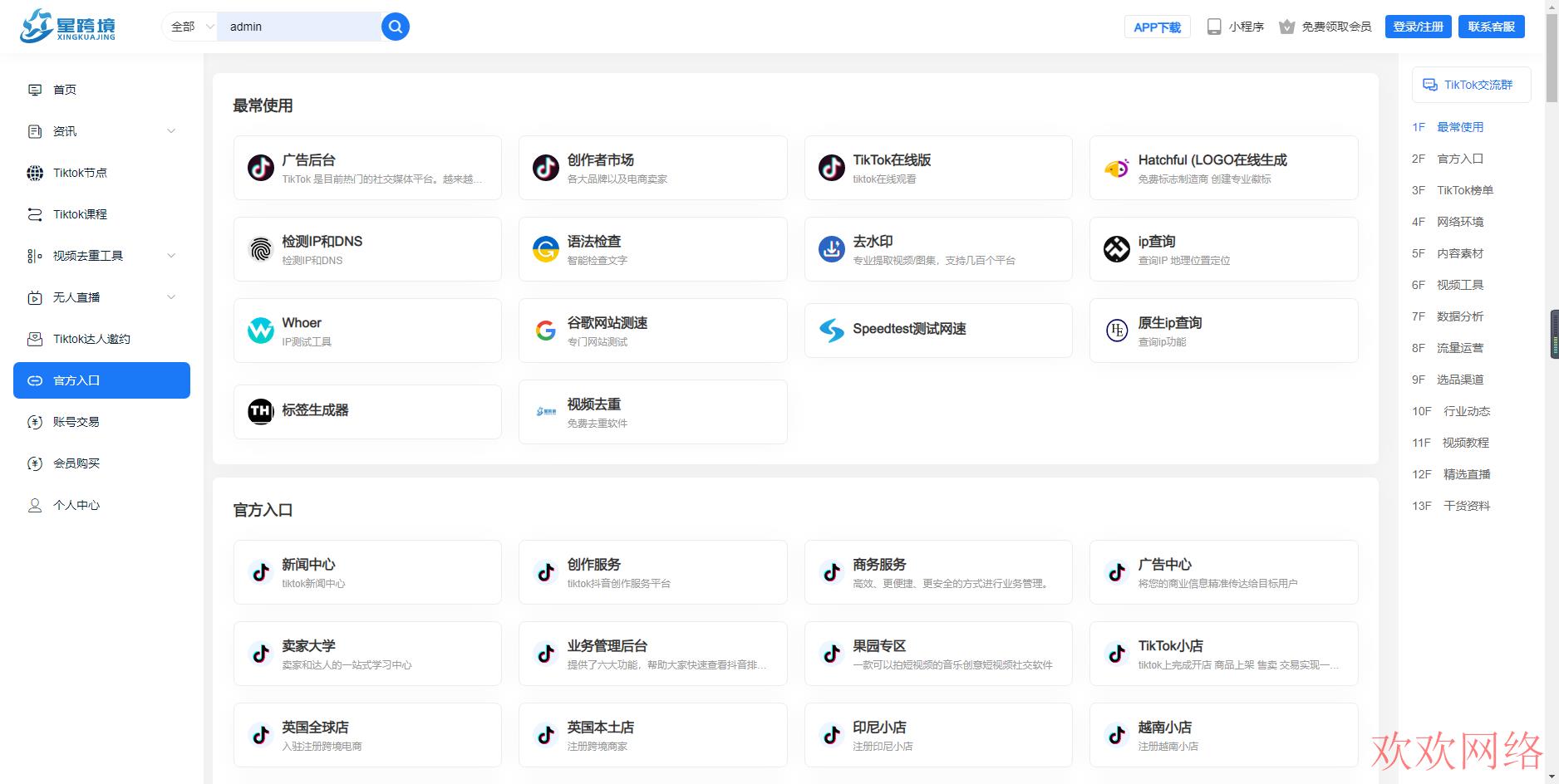Image resolution: width=1559 pixels, height=784 pixels.
Task: Open the 业务管理后台 link
Action: (653, 654)
